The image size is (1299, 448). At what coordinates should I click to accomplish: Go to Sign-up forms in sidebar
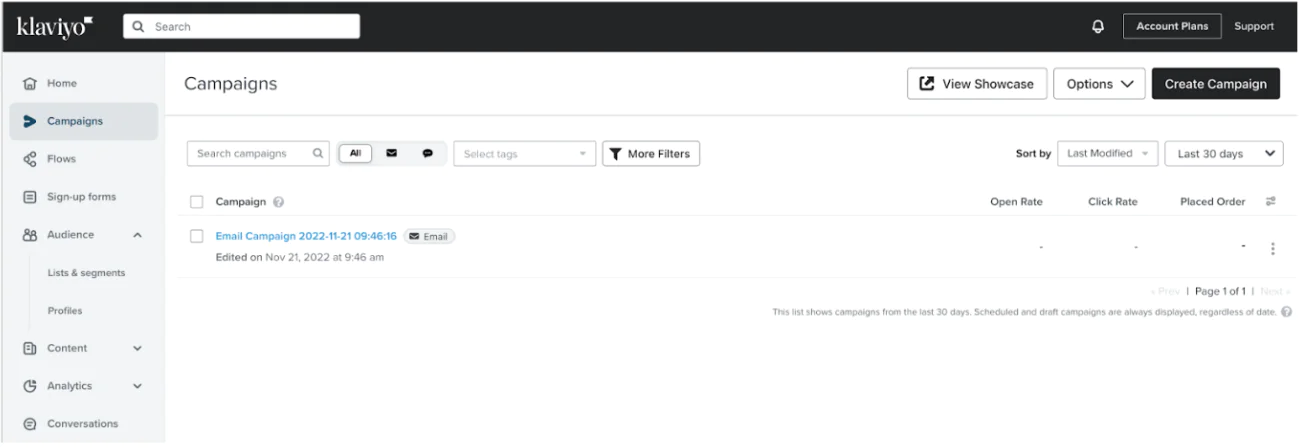[x=81, y=197]
